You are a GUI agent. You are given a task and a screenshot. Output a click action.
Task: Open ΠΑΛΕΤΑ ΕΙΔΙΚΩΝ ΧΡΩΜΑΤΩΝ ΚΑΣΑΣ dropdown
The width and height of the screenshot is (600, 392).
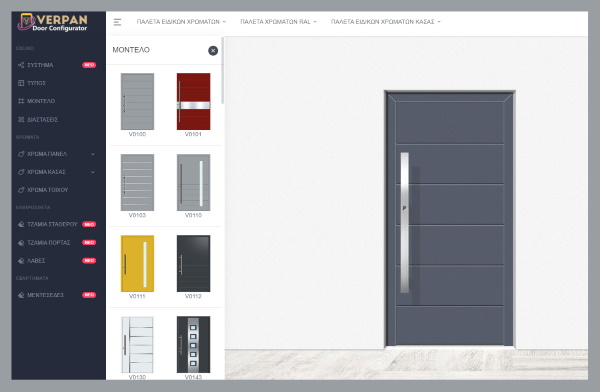pos(386,22)
